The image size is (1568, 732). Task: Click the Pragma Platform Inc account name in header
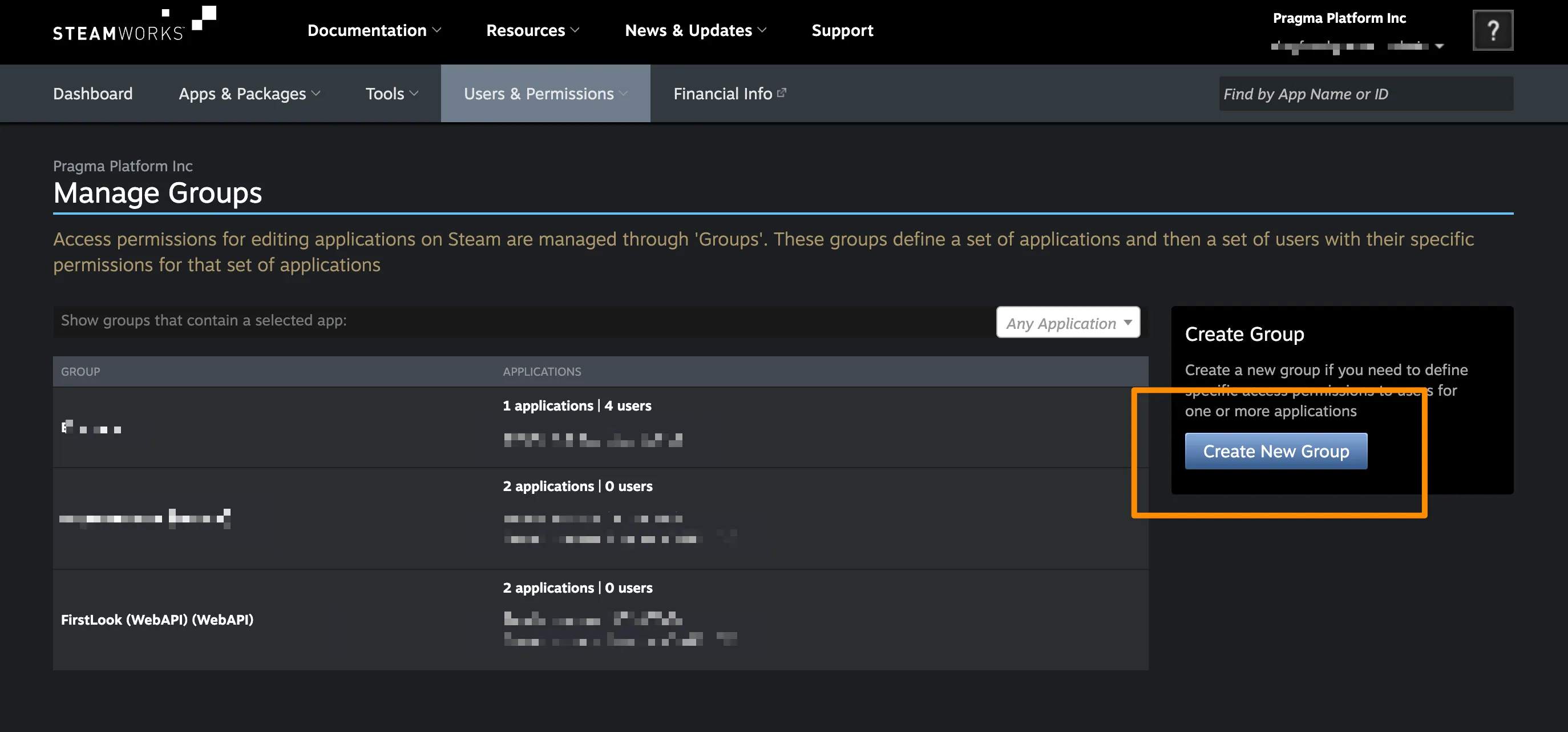pos(1339,18)
